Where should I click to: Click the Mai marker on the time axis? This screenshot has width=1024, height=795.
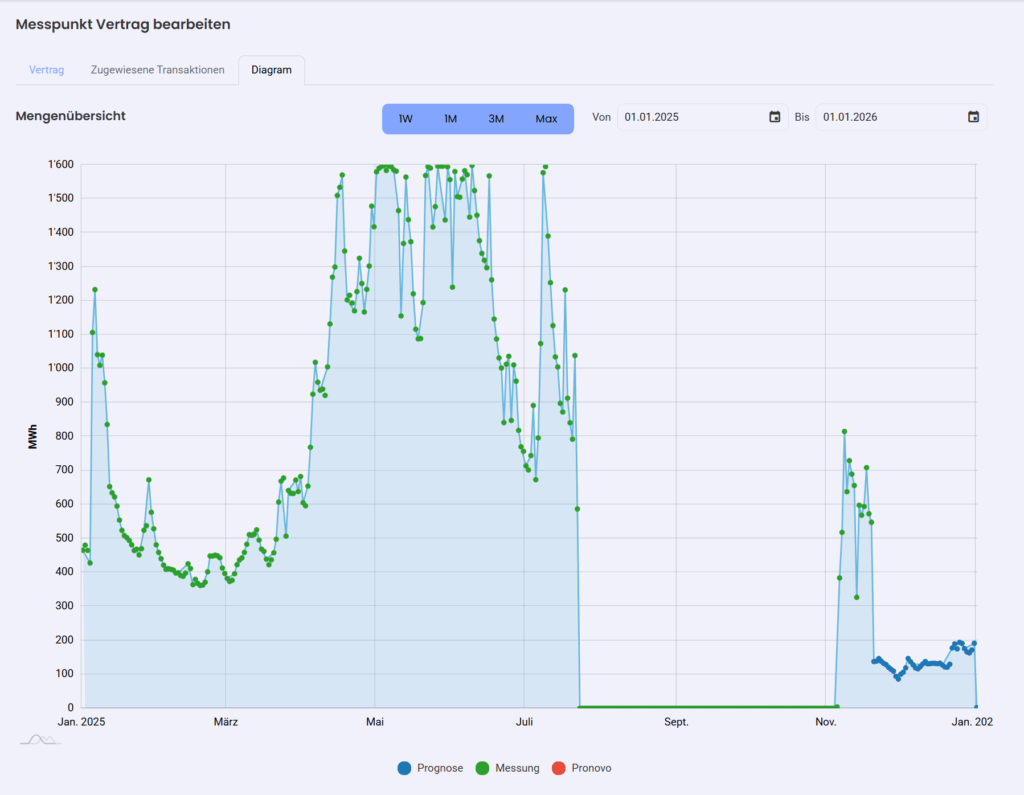(x=375, y=722)
